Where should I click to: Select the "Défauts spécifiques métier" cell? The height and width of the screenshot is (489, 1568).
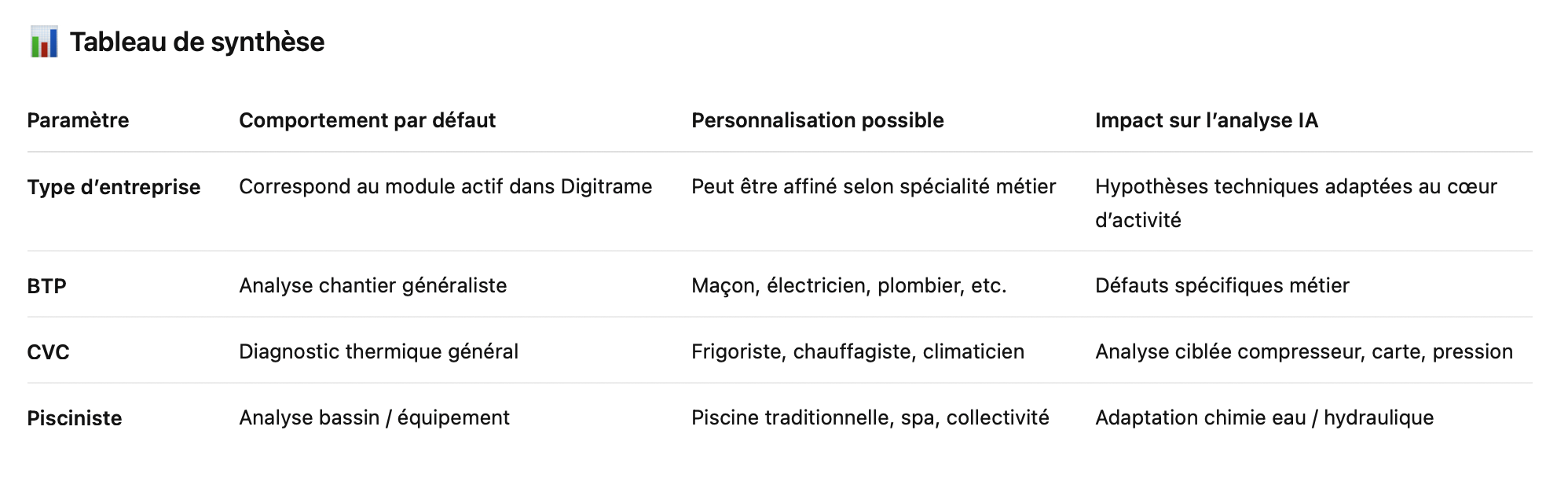click(1222, 285)
